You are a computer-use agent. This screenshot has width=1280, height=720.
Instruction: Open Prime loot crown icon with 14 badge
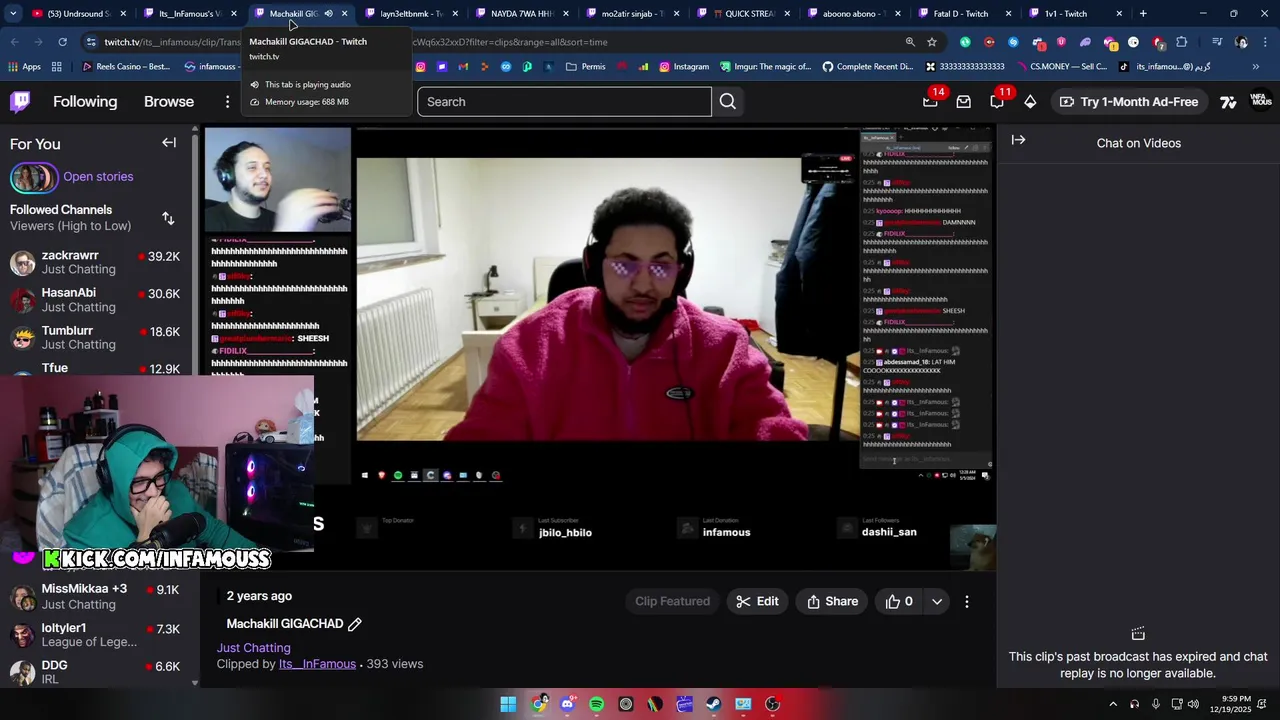click(930, 102)
